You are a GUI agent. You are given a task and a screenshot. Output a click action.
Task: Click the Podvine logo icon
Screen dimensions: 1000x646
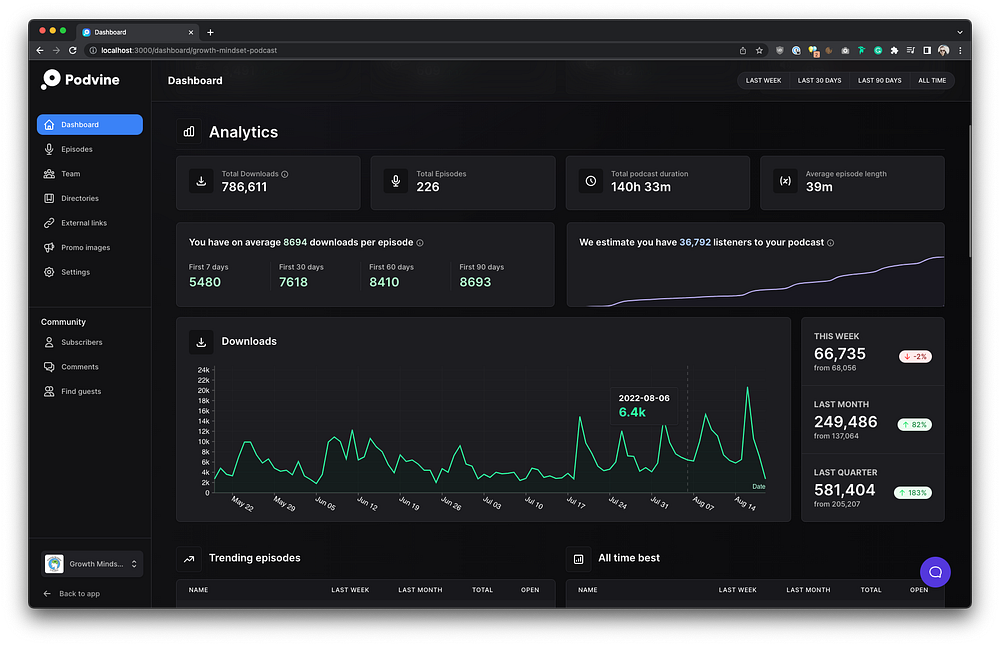[x=50, y=80]
